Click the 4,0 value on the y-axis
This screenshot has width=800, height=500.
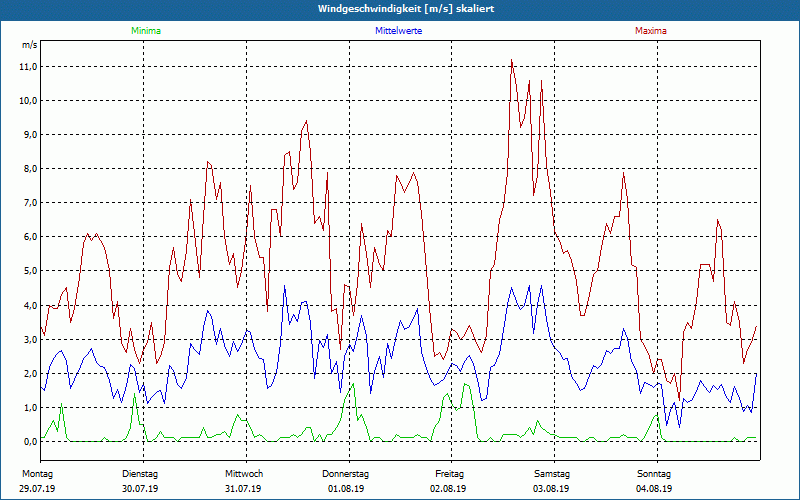coord(30,306)
